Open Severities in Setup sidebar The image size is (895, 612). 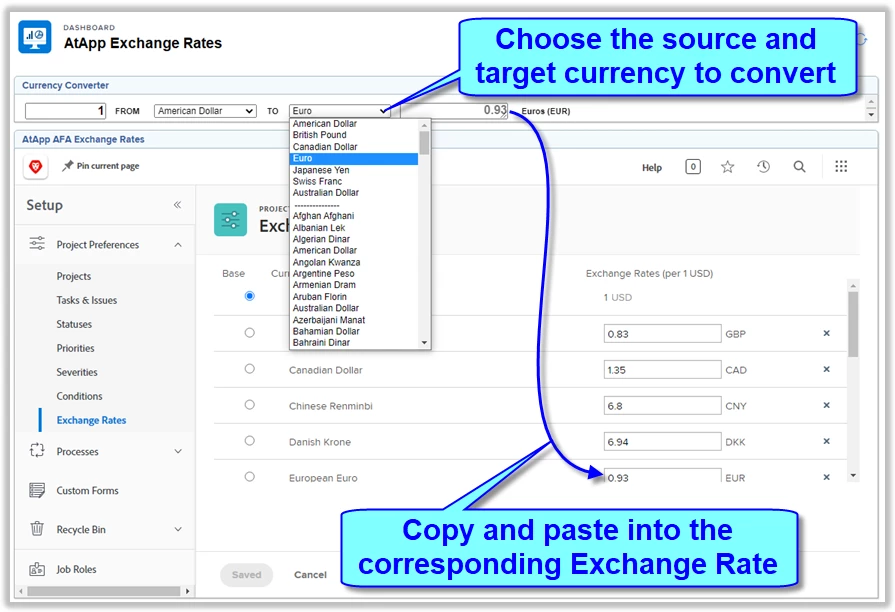point(77,372)
